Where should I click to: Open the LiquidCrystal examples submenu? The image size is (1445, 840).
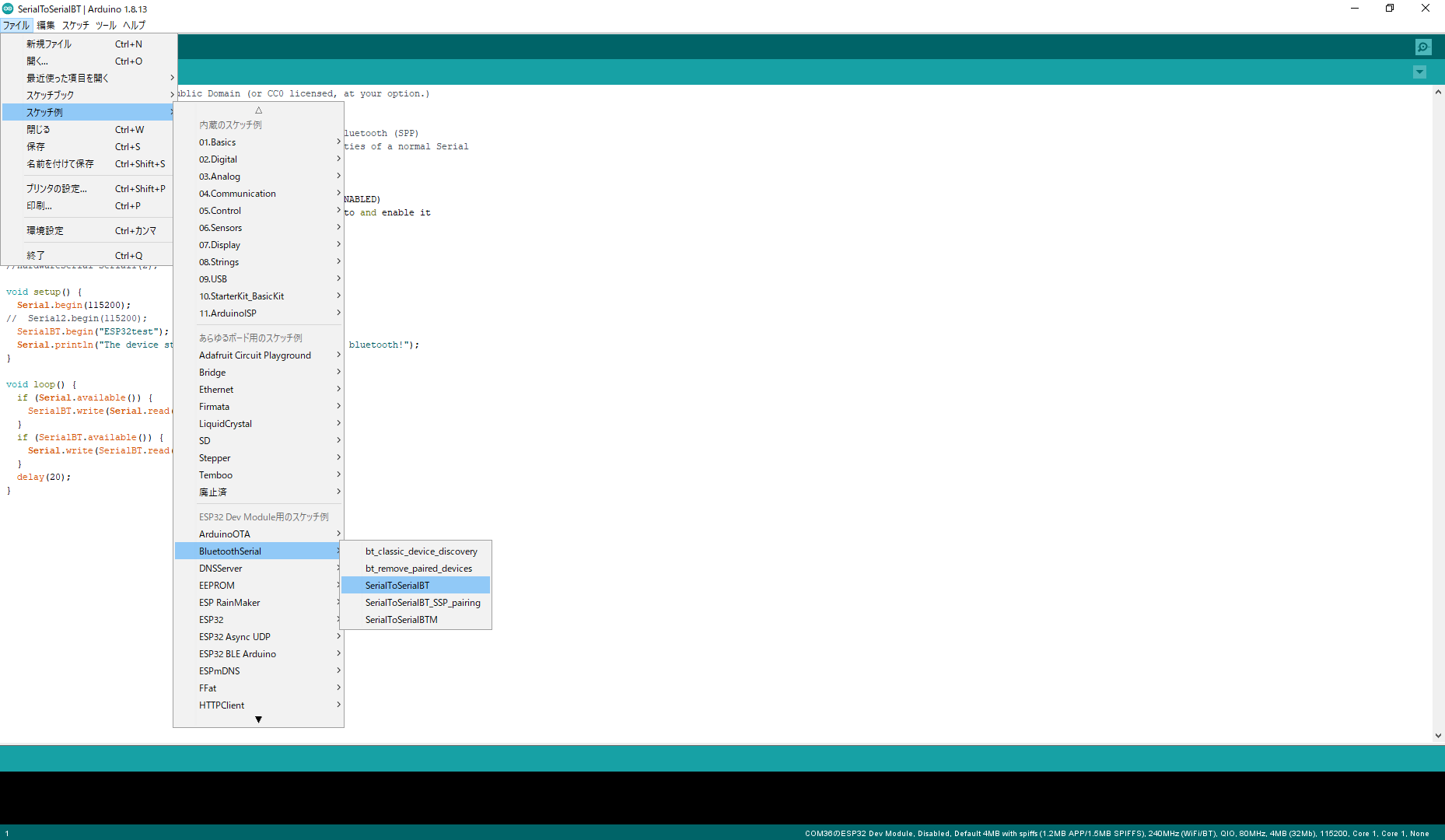point(258,424)
